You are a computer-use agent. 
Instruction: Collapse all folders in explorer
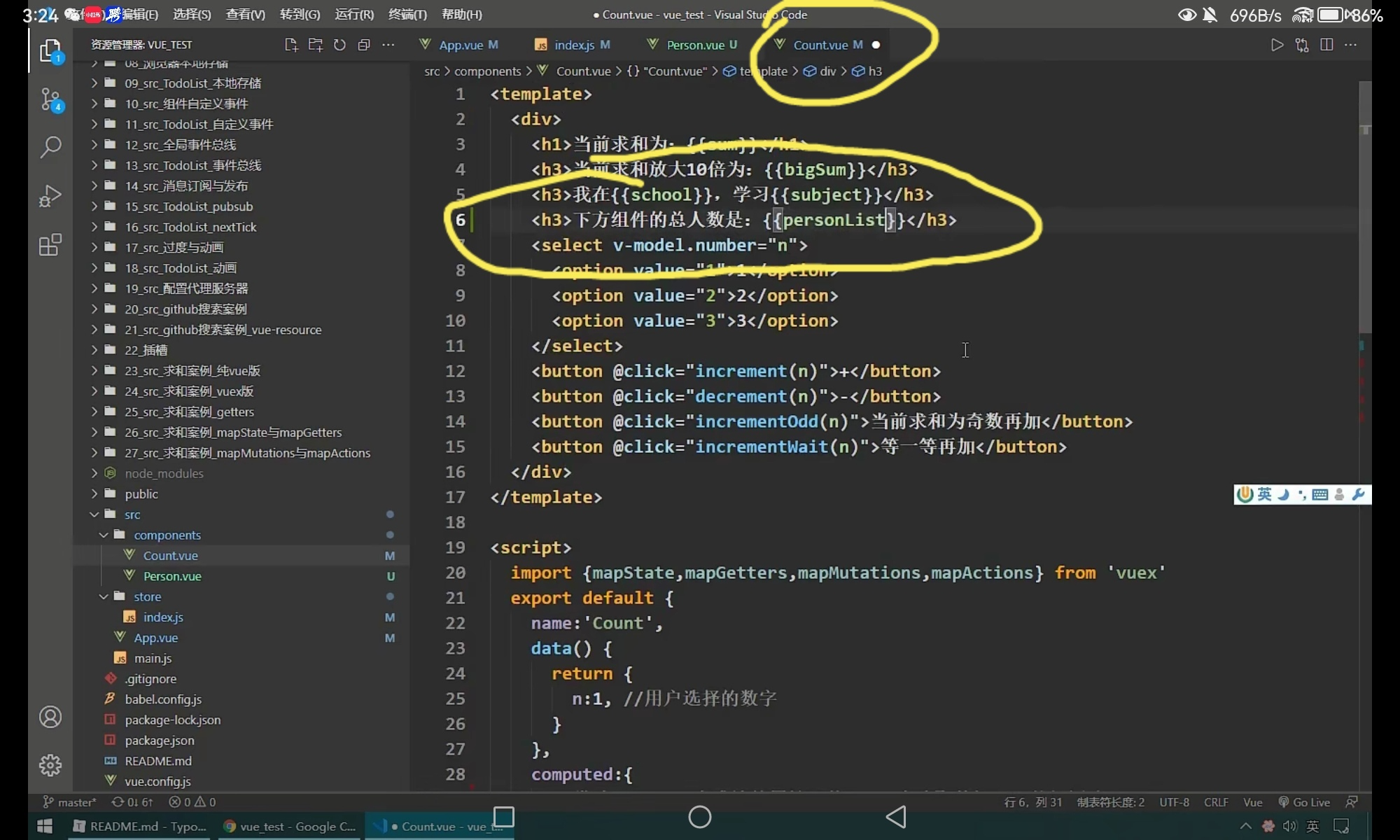[x=364, y=45]
